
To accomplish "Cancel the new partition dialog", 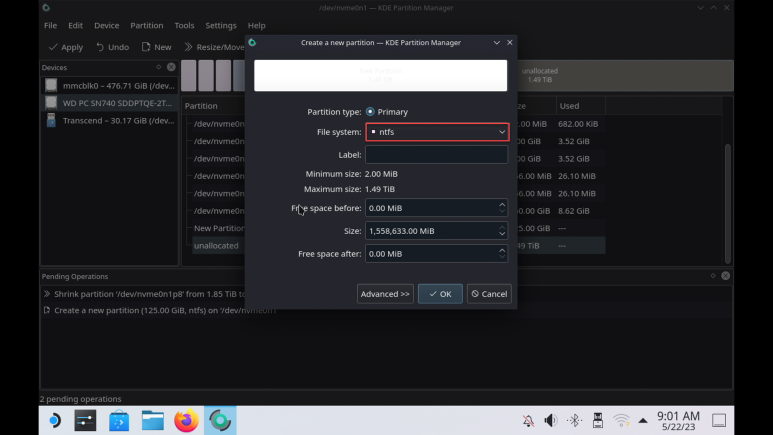I will tap(489, 294).
